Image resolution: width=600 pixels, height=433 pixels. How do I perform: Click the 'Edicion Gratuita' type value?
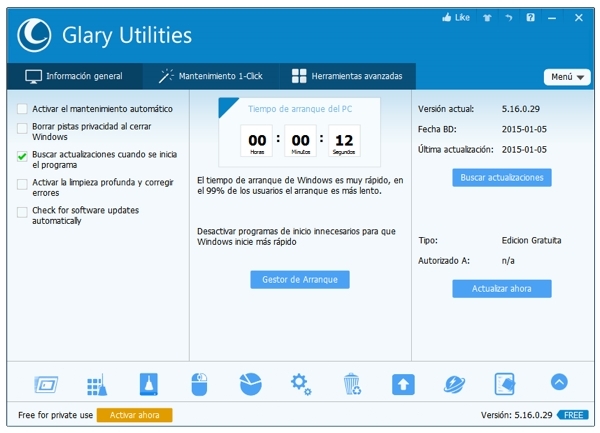point(532,240)
